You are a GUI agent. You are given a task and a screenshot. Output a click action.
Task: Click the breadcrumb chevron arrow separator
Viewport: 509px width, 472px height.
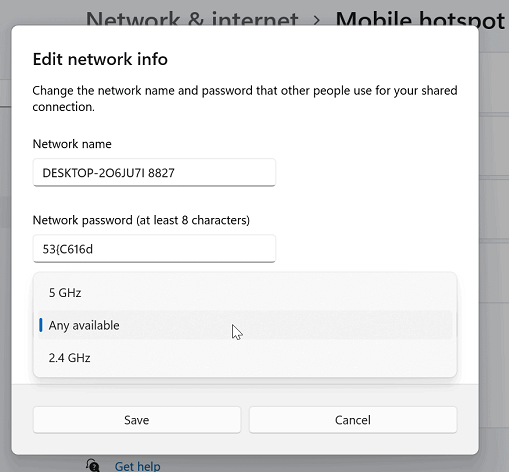pyautogui.click(x=317, y=21)
